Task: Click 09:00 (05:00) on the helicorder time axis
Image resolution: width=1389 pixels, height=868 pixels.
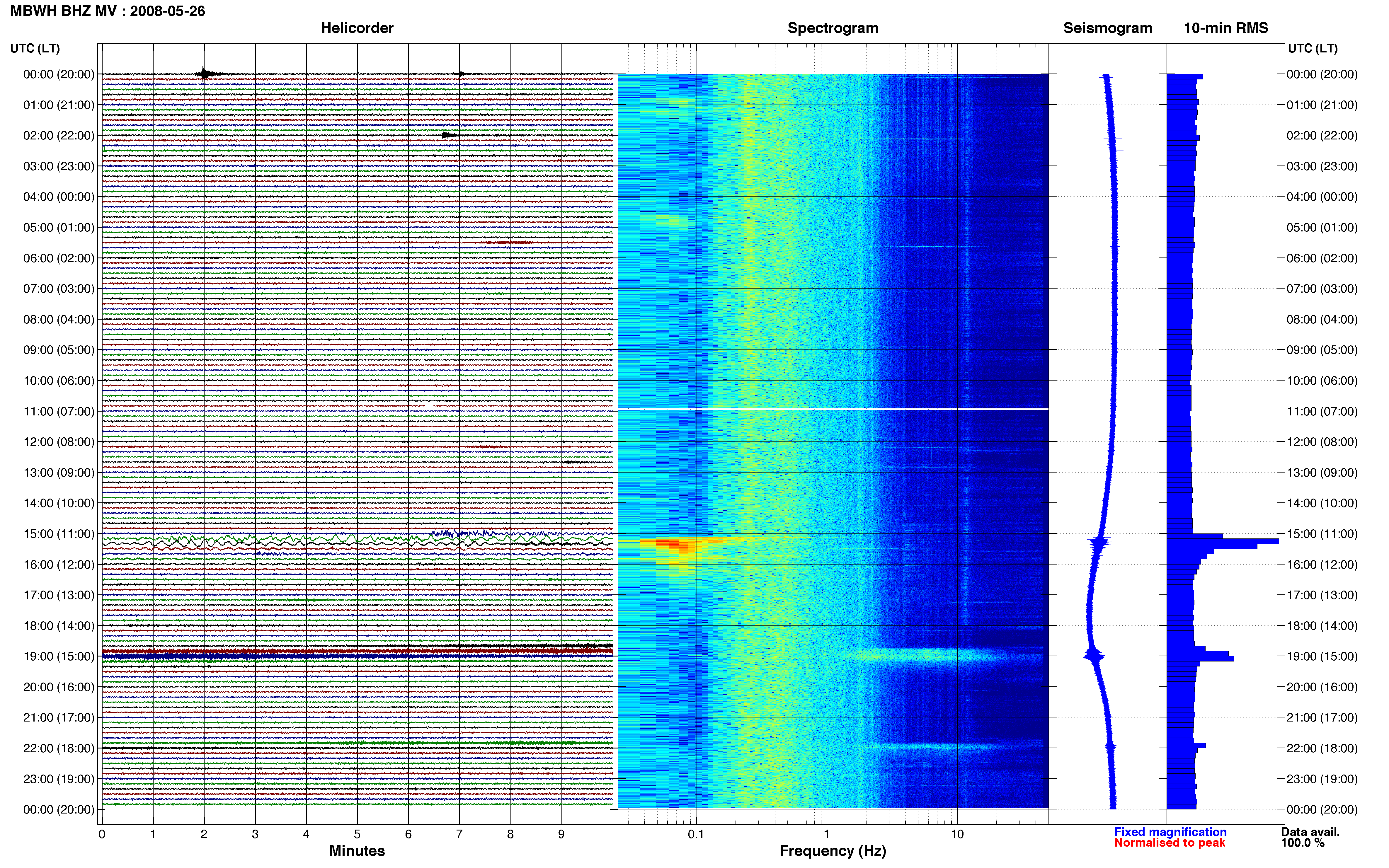Action: click(59, 350)
